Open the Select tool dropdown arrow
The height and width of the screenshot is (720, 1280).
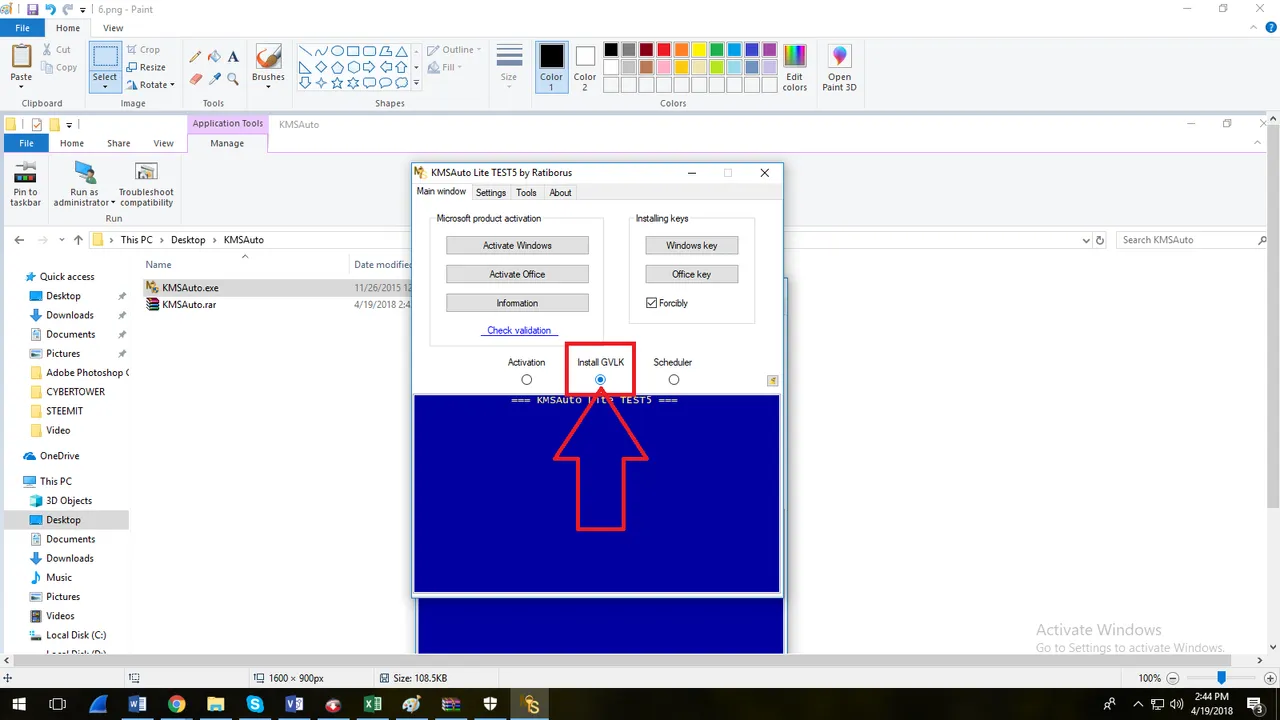pos(105,87)
